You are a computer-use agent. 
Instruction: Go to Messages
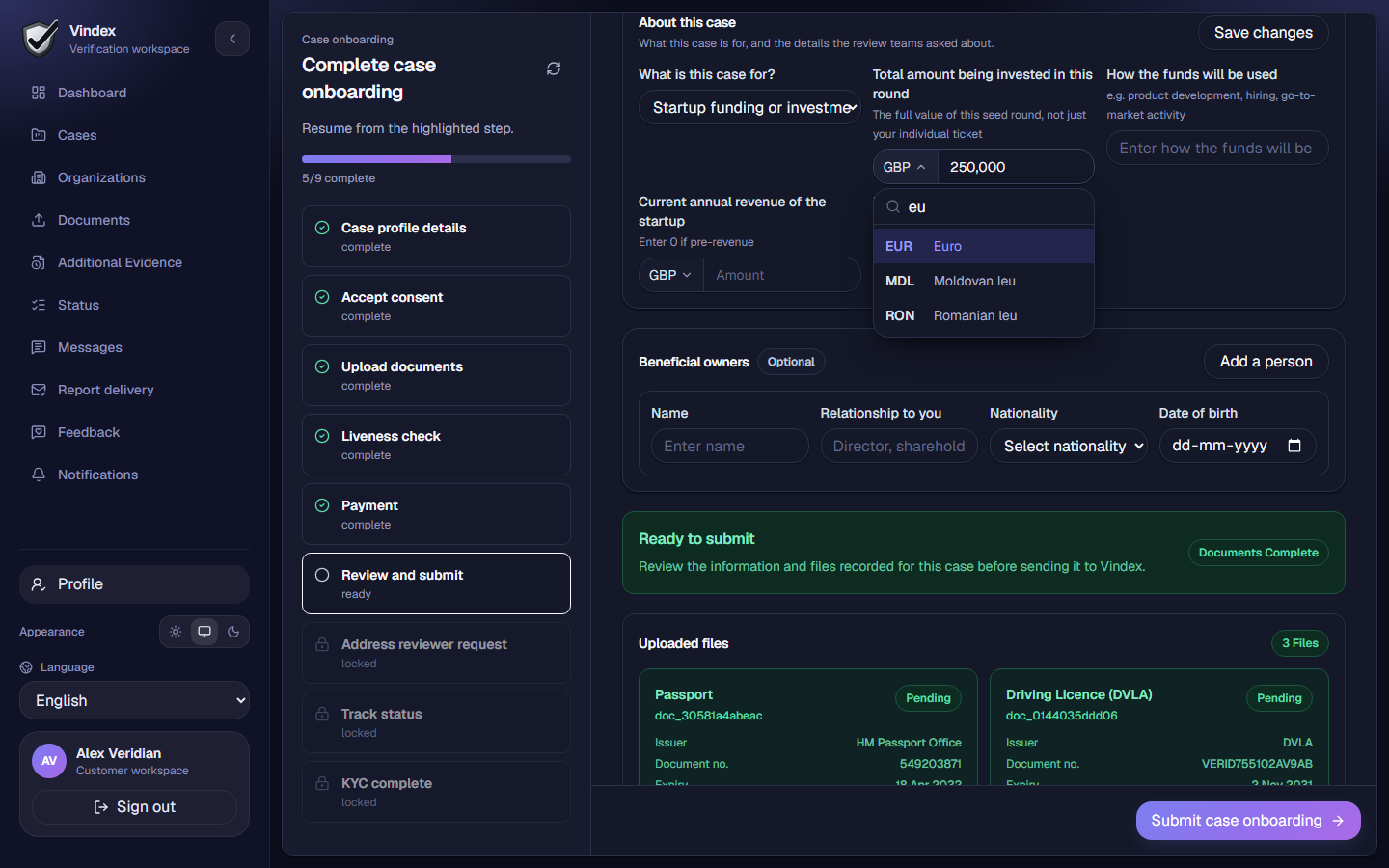134,347
